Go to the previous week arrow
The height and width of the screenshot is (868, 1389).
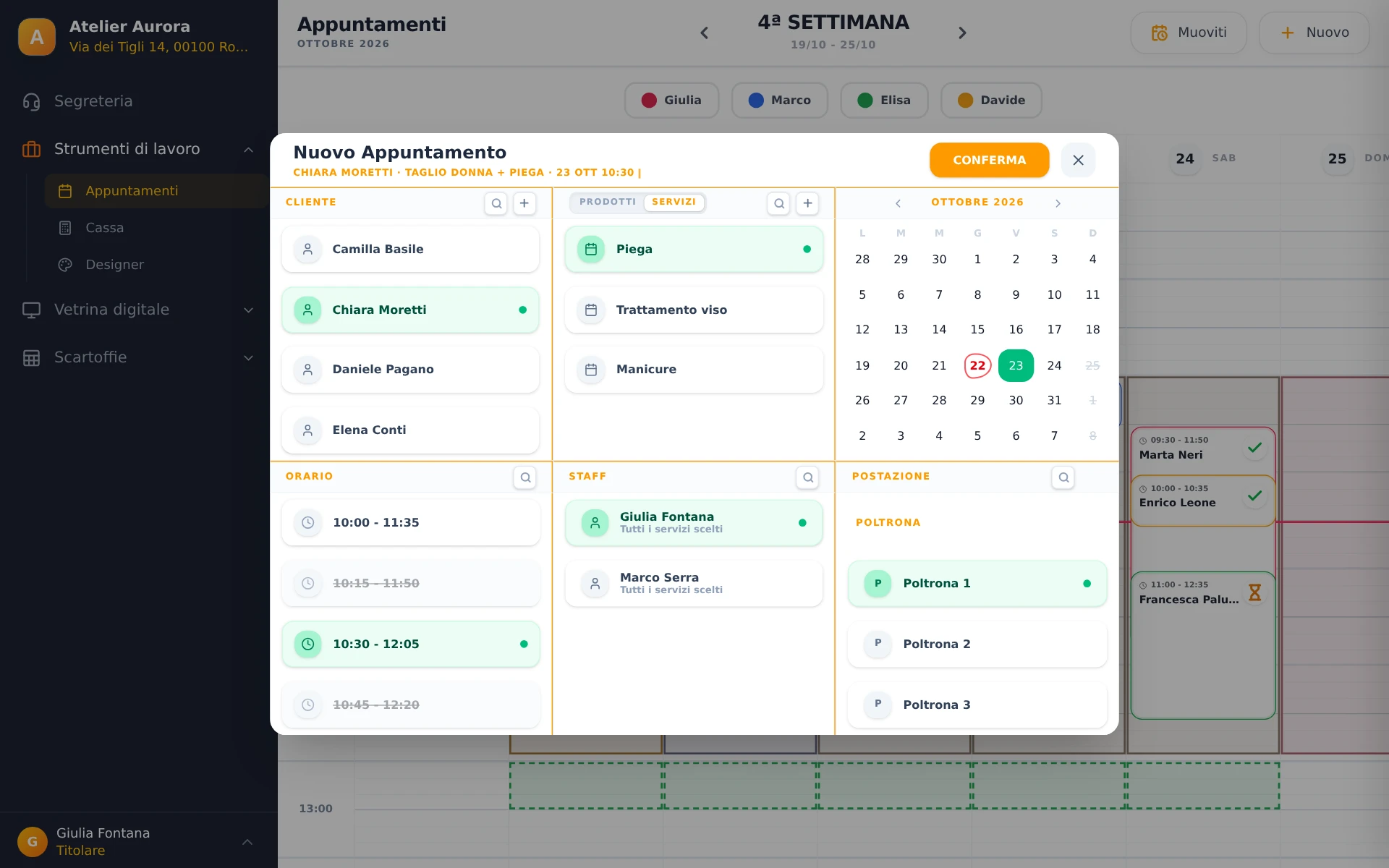click(x=705, y=33)
